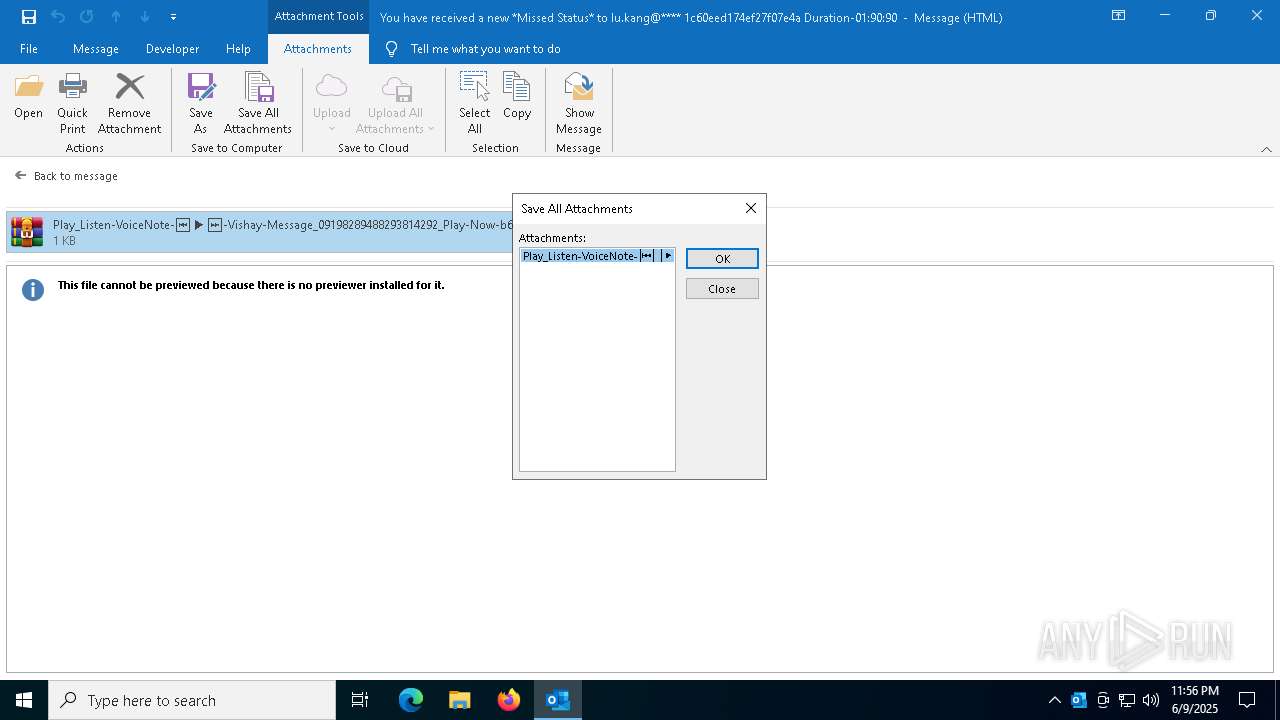Screen dimensions: 1280x720
Task: Click the Remove Attachment icon
Action: point(129,103)
